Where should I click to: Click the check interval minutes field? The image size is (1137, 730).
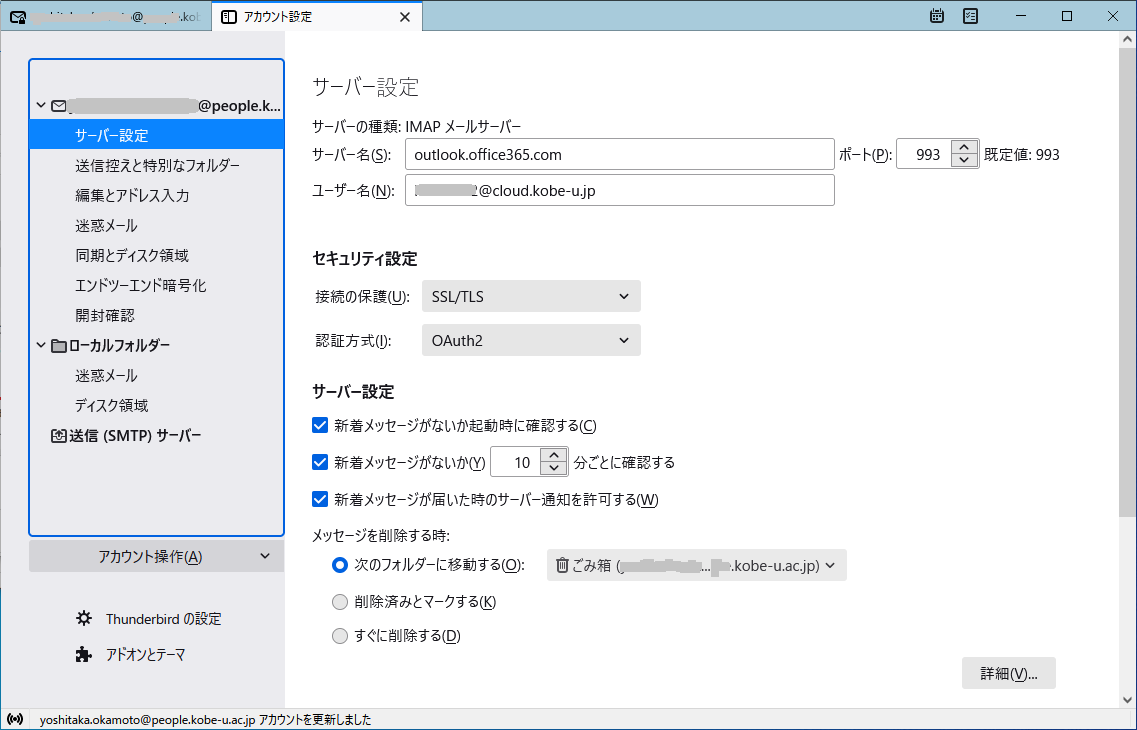click(x=516, y=462)
